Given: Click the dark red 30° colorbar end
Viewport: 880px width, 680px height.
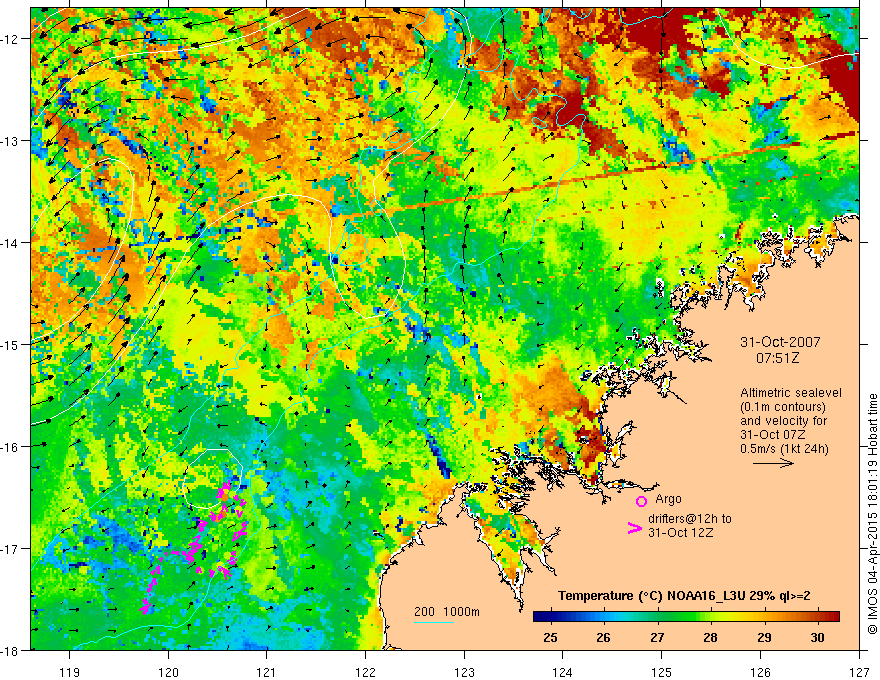Looking at the screenshot, I should pos(835,617).
